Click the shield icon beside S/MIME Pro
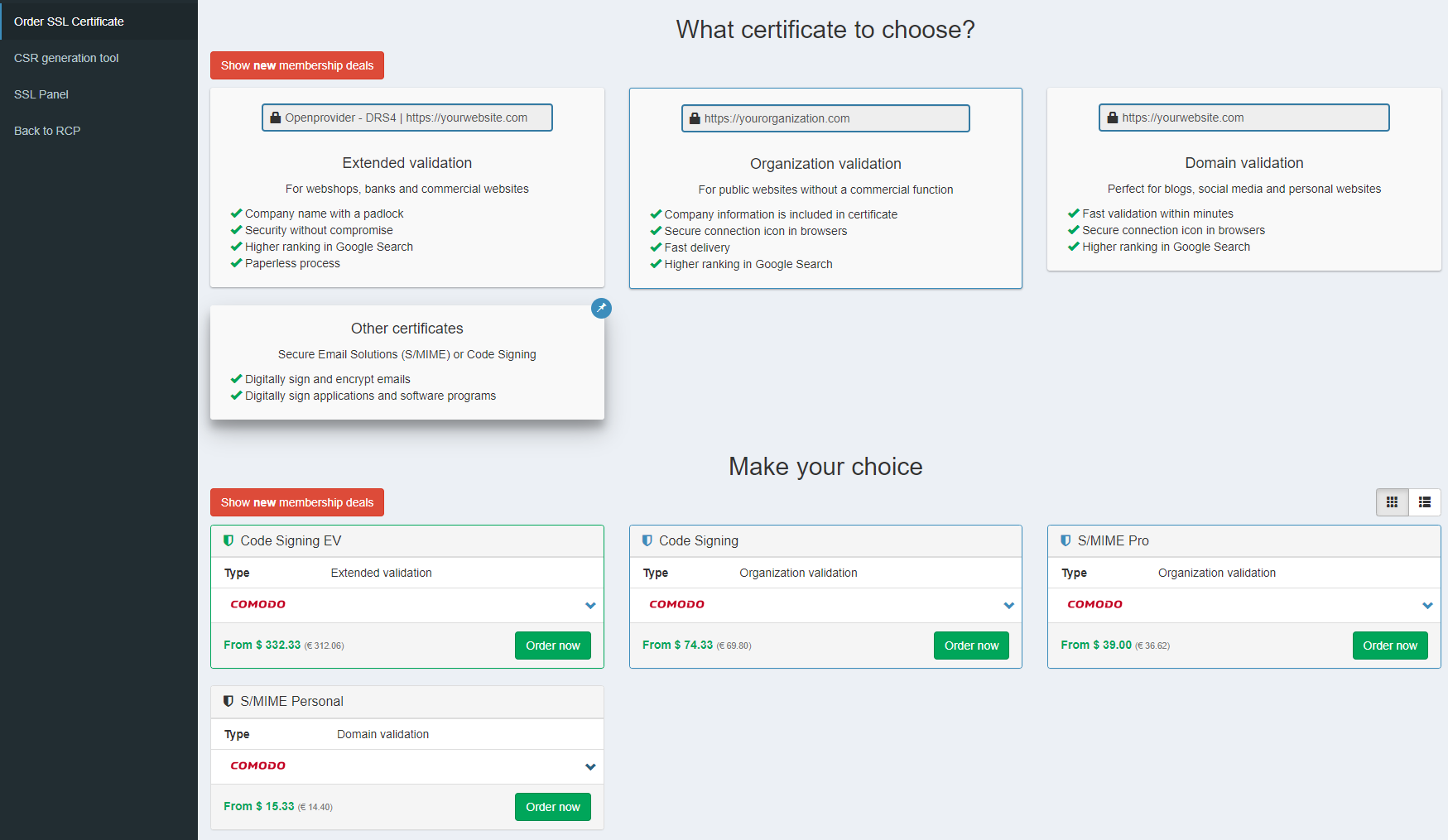The height and width of the screenshot is (840, 1448). click(1066, 540)
